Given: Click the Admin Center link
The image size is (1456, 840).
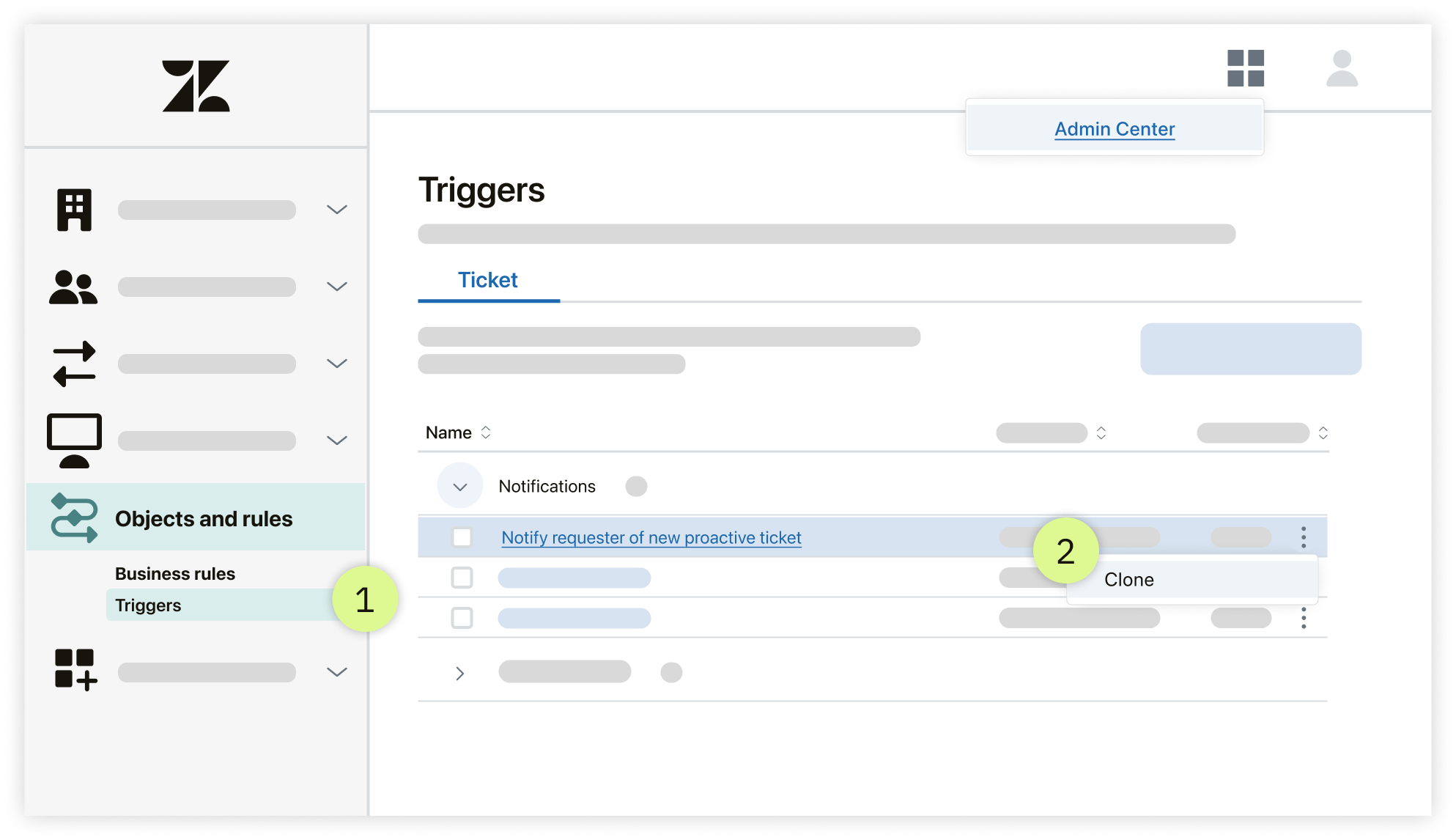Looking at the screenshot, I should (1114, 129).
